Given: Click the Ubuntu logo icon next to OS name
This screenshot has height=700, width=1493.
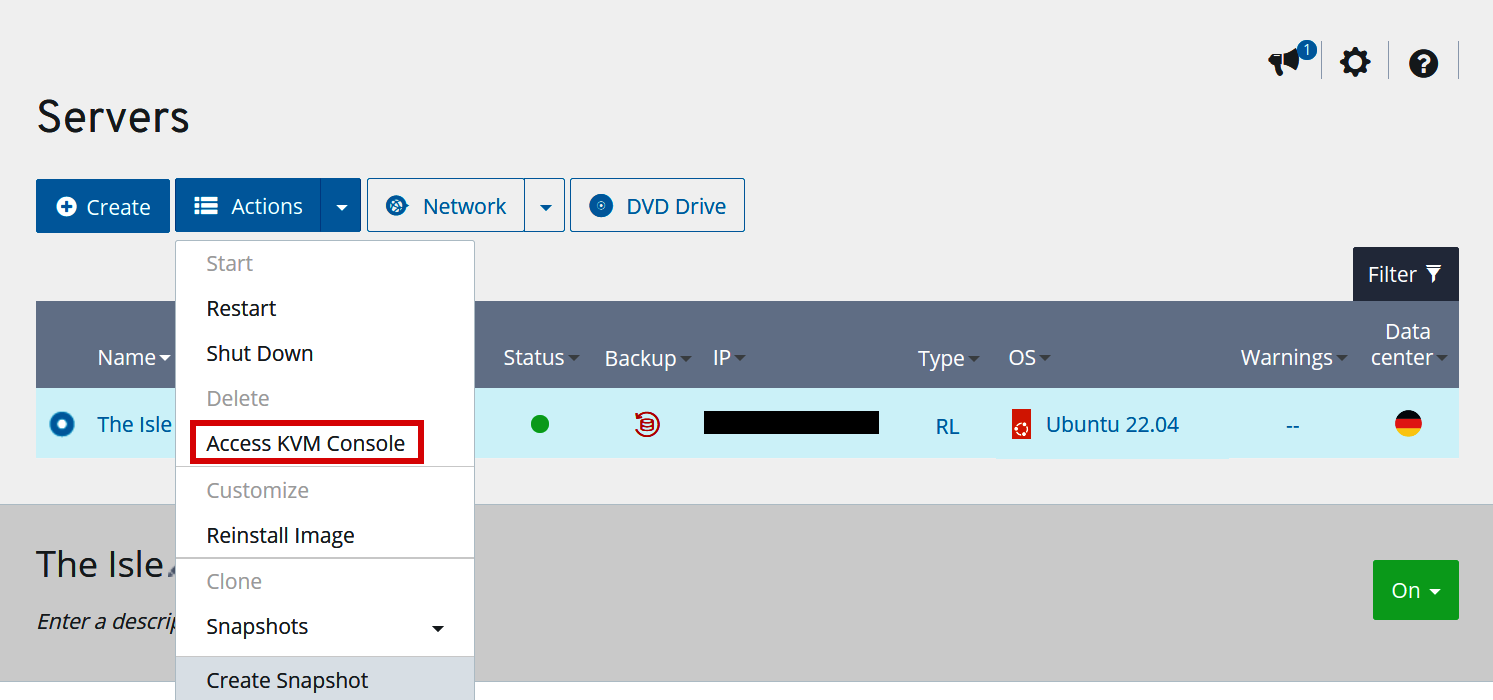Looking at the screenshot, I should 1020,423.
